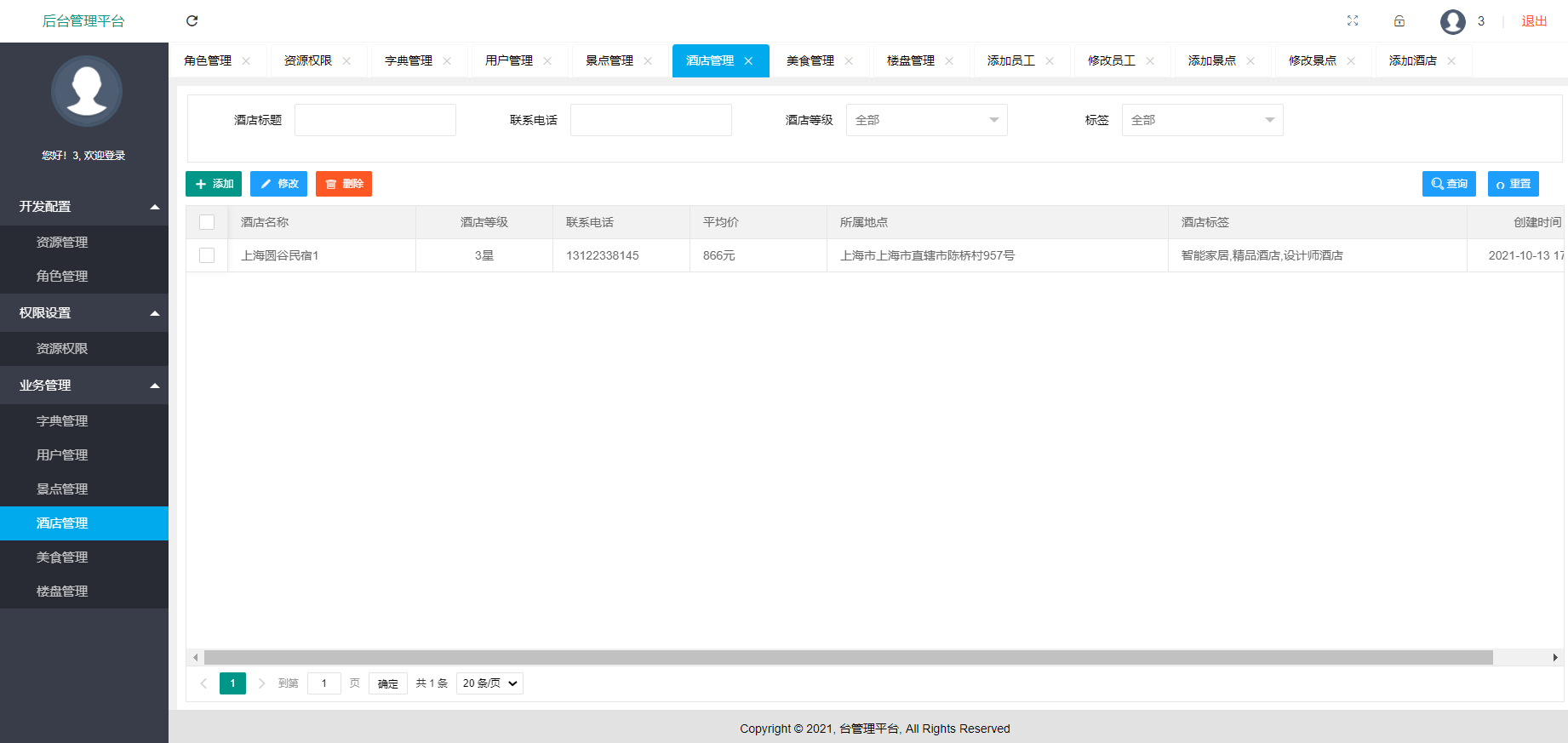The height and width of the screenshot is (743, 1568).
Task: Go to previous page arrow in pagination
Action: coord(203,683)
